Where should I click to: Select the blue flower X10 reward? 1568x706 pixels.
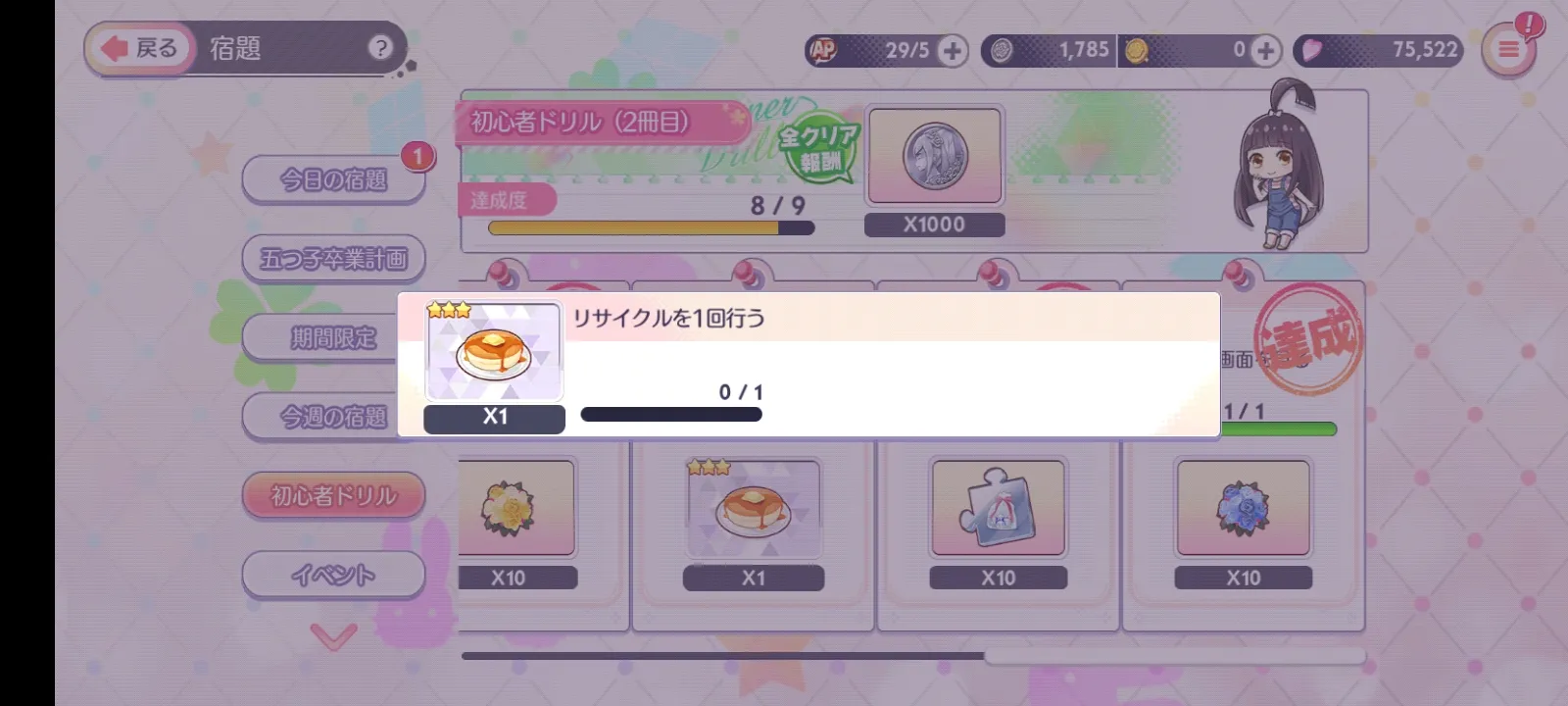pyautogui.click(x=1243, y=508)
